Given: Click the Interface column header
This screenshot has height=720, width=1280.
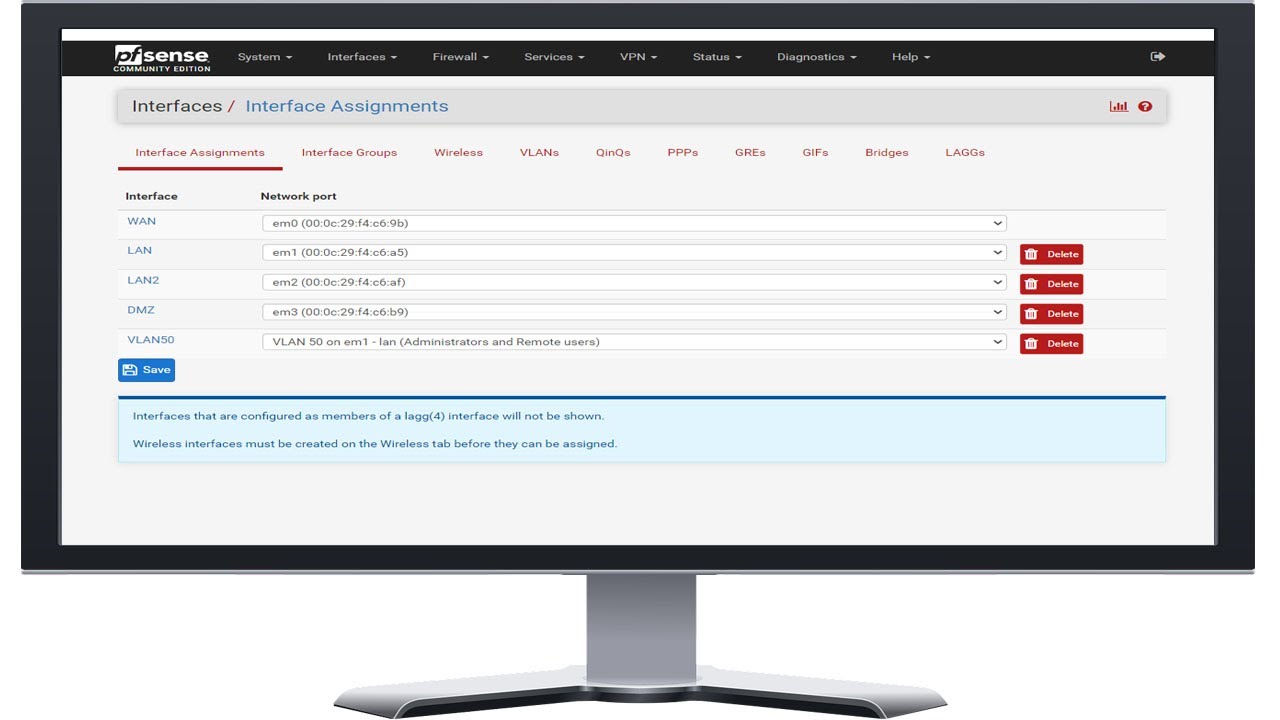Looking at the screenshot, I should (151, 196).
